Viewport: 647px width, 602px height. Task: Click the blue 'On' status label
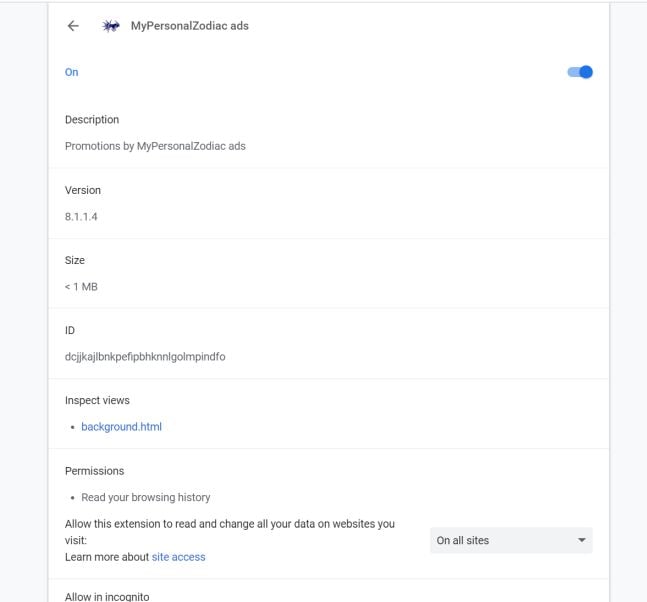pos(72,72)
